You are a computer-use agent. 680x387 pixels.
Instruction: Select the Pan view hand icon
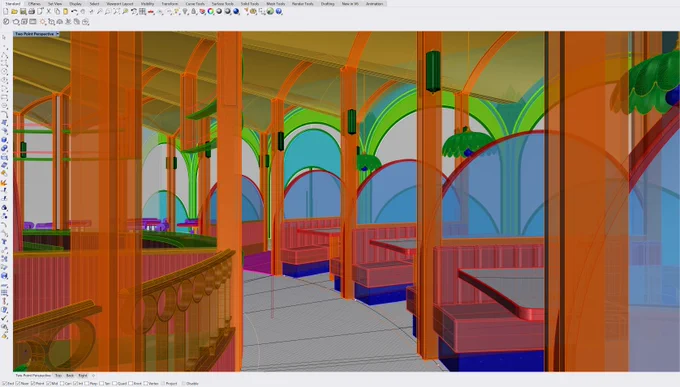click(x=82, y=11)
